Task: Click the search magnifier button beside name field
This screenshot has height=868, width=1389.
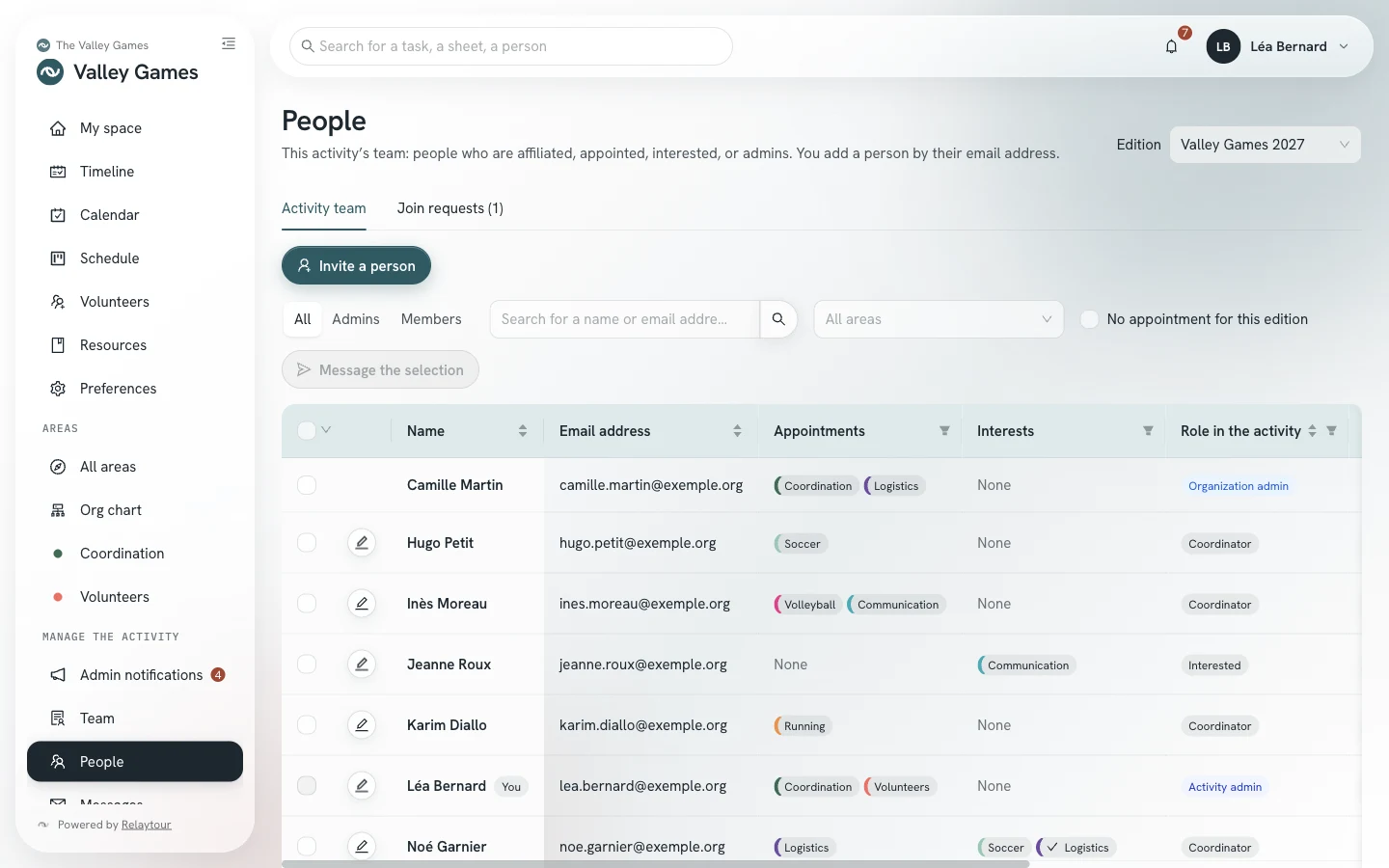Action: [778, 319]
